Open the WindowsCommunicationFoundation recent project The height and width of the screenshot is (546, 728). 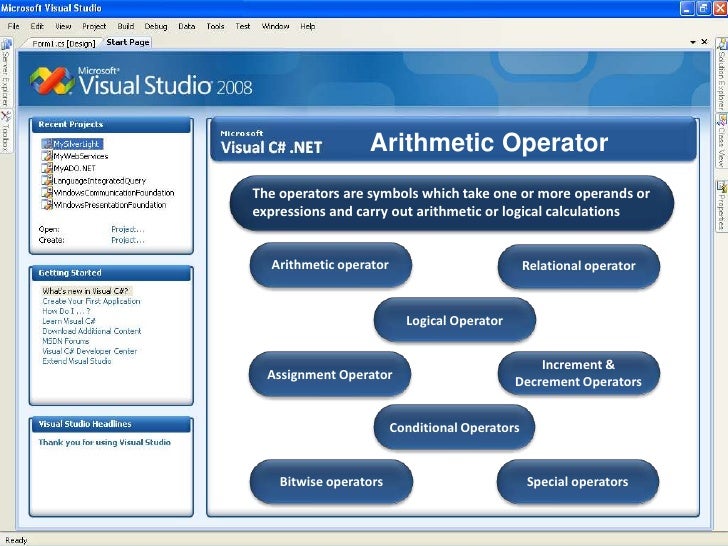[114, 192]
